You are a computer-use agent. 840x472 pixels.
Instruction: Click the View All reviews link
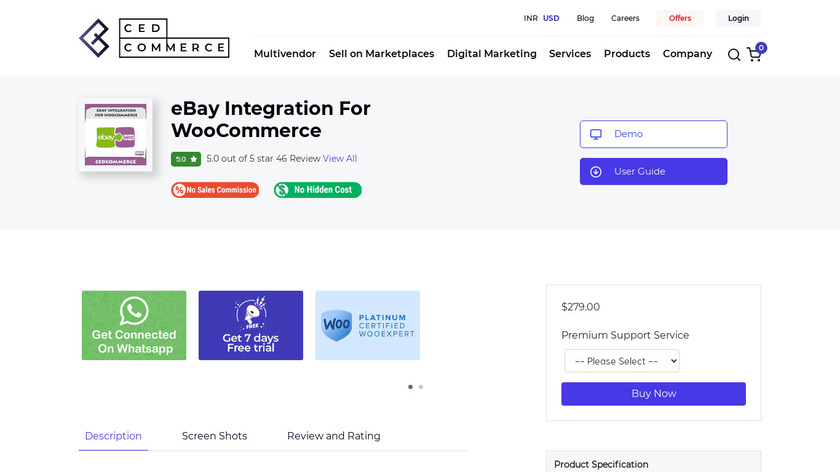[x=340, y=159]
